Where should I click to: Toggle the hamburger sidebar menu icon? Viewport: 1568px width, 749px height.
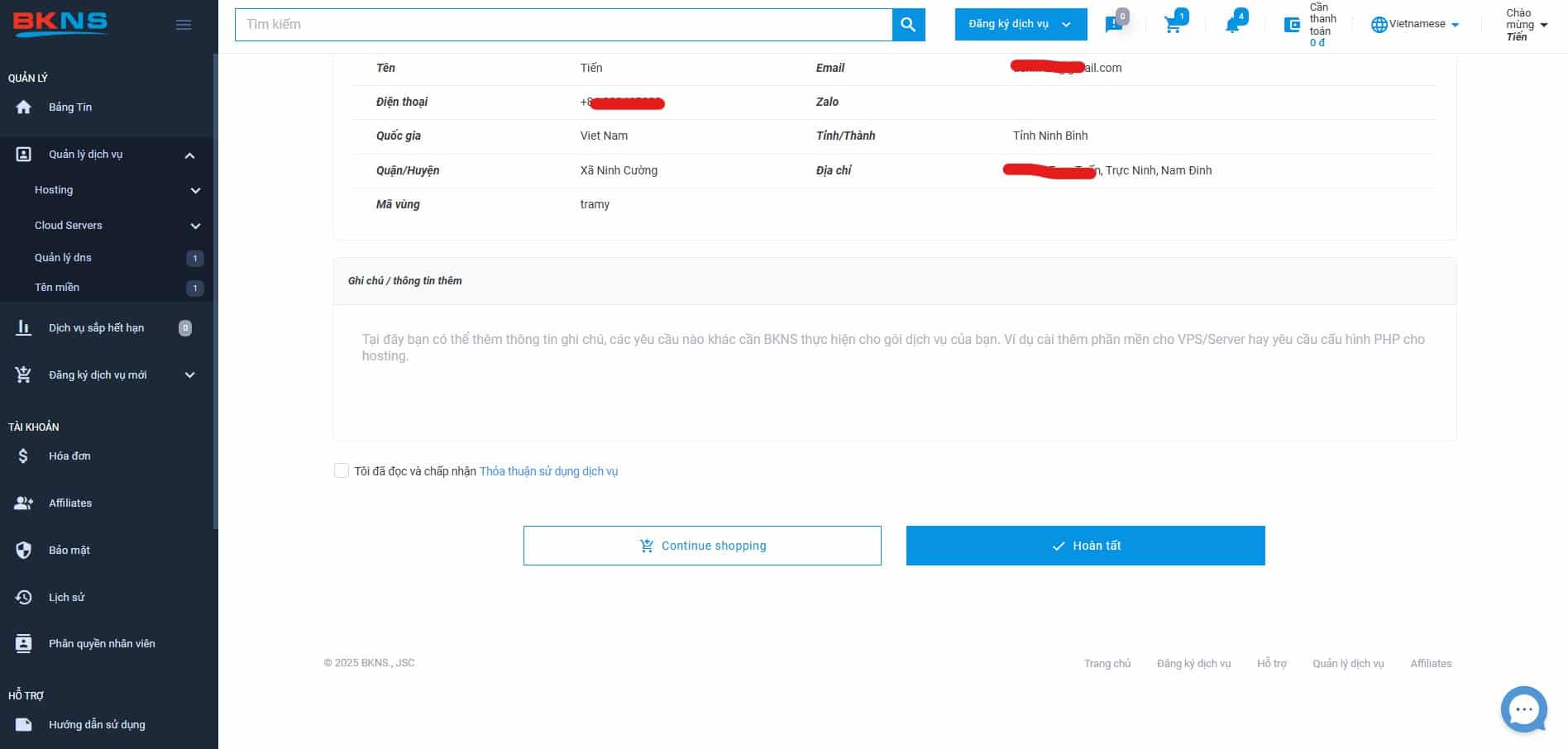tap(184, 25)
